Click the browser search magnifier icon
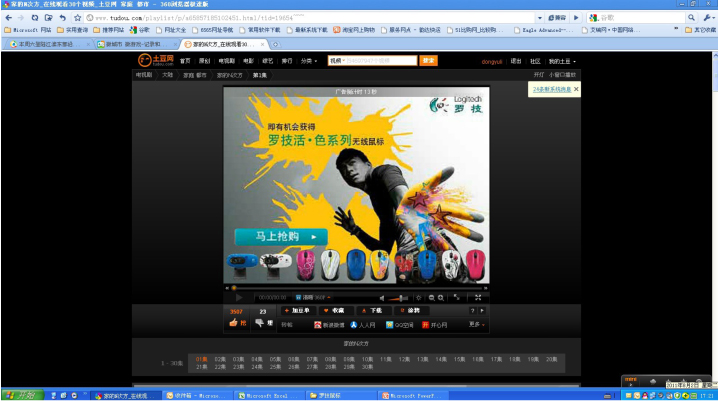This screenshot has height=401, width=718. click(x=691, y=18)
